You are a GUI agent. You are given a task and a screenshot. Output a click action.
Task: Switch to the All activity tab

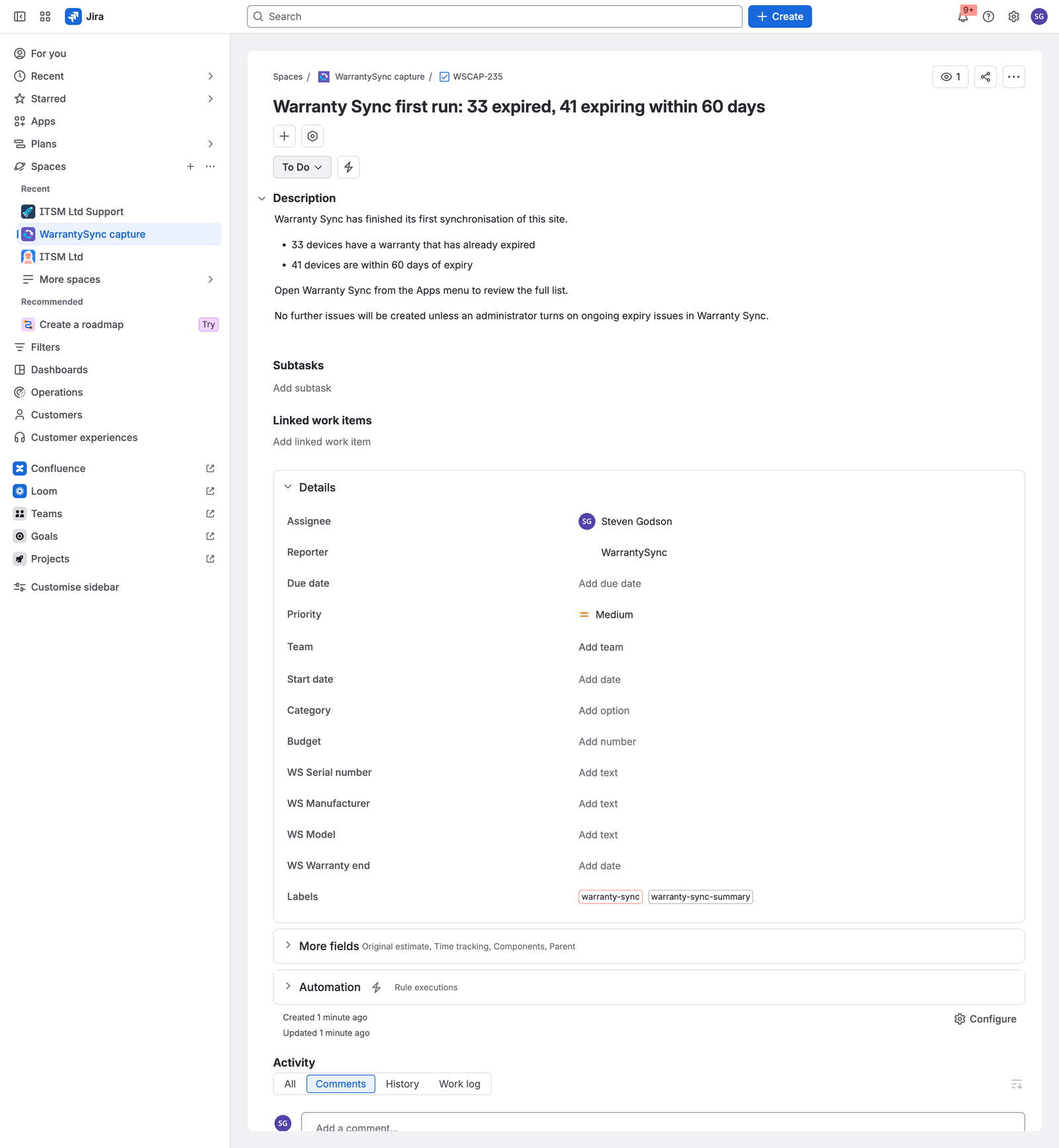[x=290, y=1084]
